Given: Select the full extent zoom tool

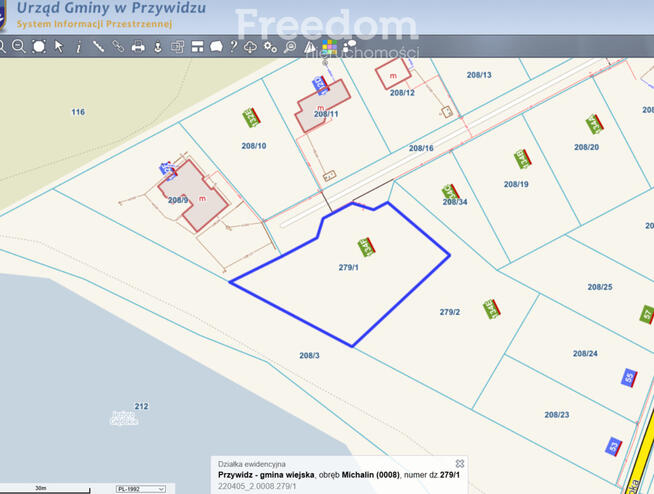Looking at the screenshot, I should point(39,46).
